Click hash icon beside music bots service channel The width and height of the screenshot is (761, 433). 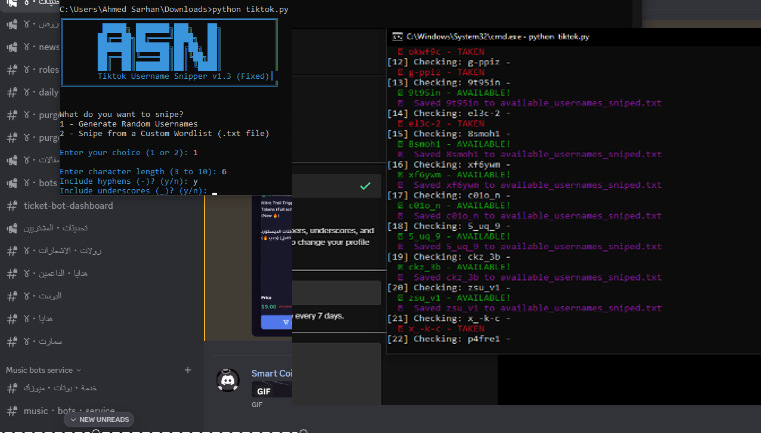tap(12, 411)
